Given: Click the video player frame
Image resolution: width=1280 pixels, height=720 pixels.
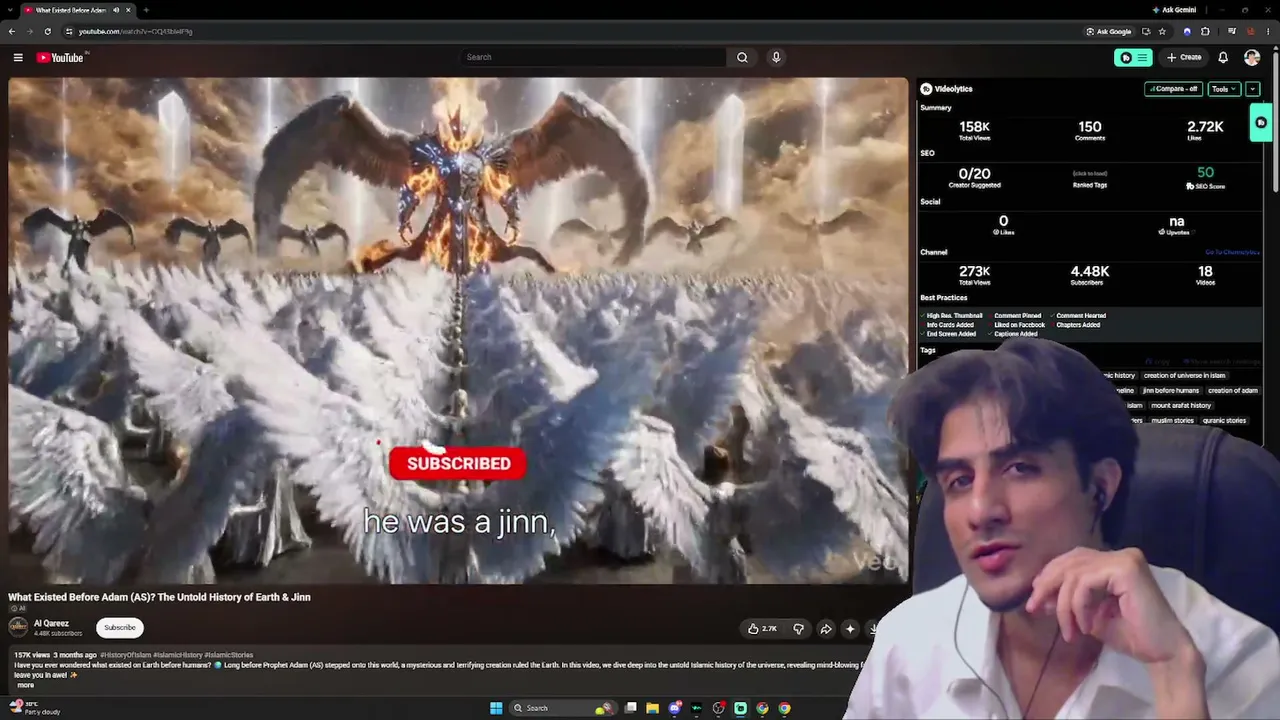Looking at the screenshot, I should pos(458,330).
